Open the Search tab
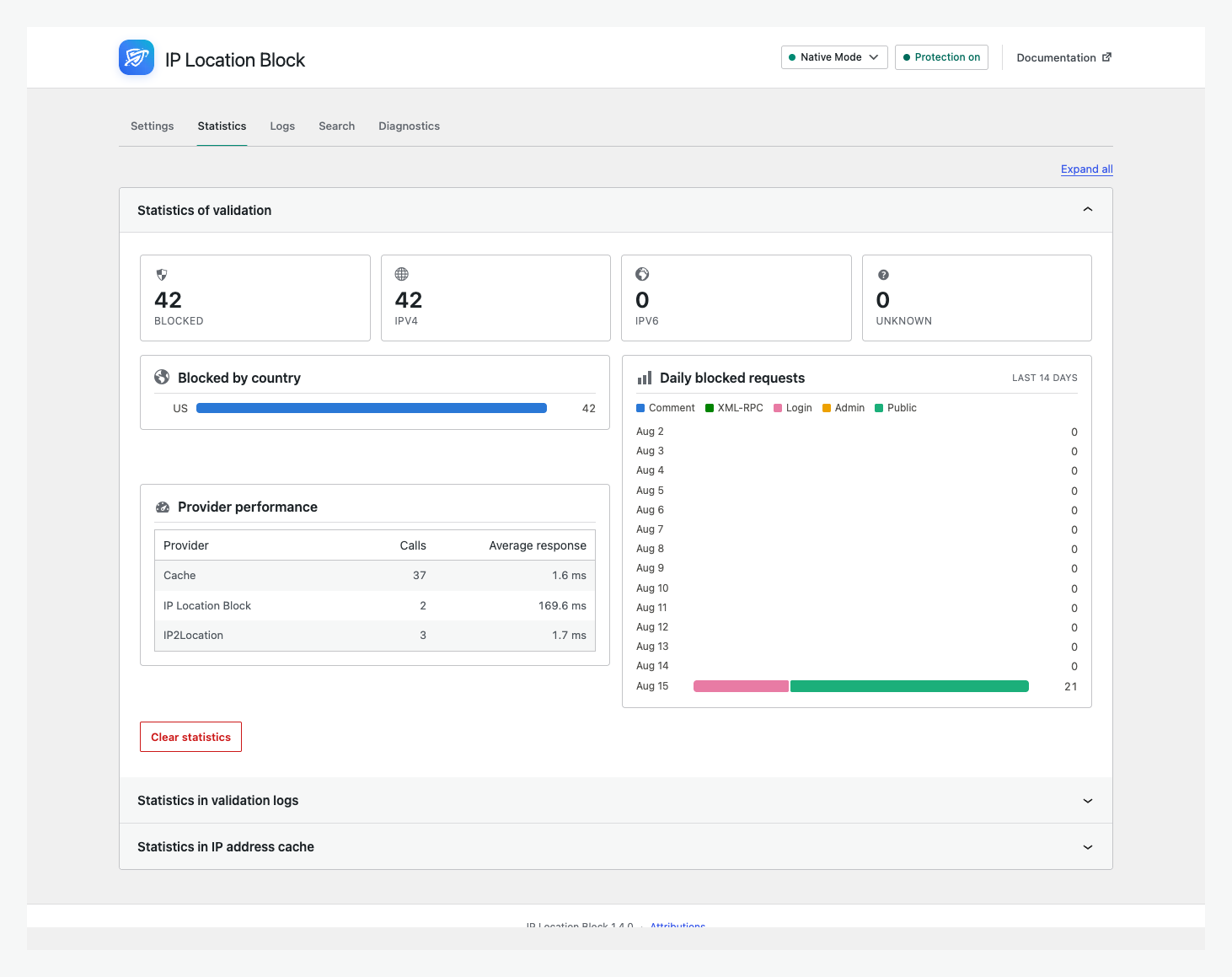Screen dimensions: 1232x977 point(336,126)
